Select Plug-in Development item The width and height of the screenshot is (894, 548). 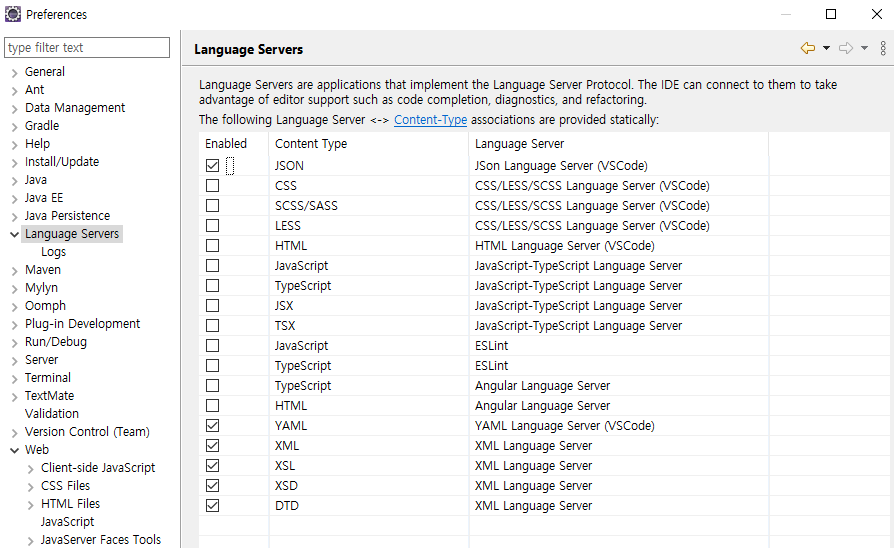tap(83, 324)
